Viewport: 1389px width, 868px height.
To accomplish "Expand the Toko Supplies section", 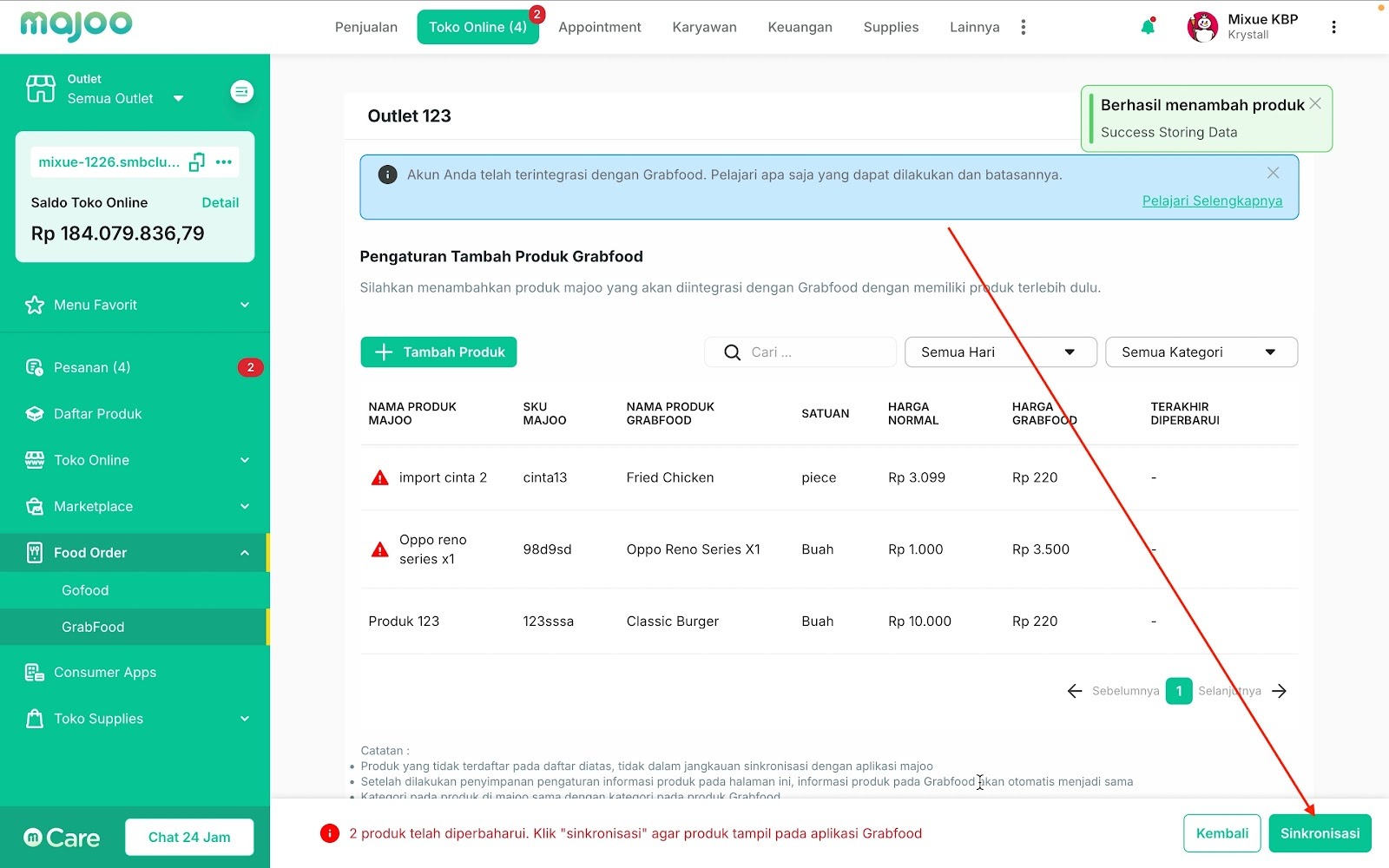I will [245, 719].
